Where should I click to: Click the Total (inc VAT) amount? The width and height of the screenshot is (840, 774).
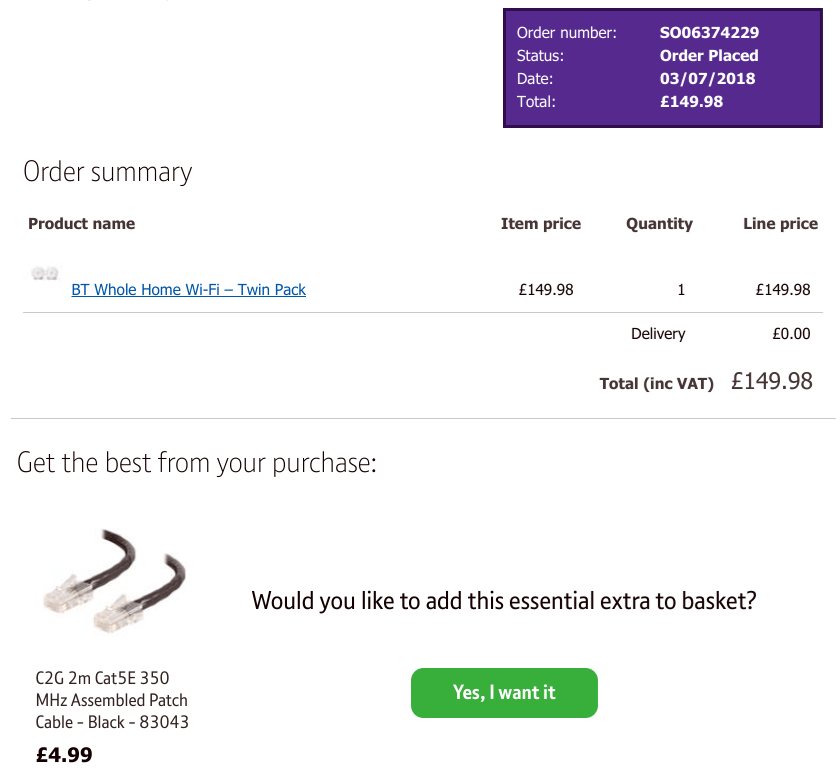point(773,381)
